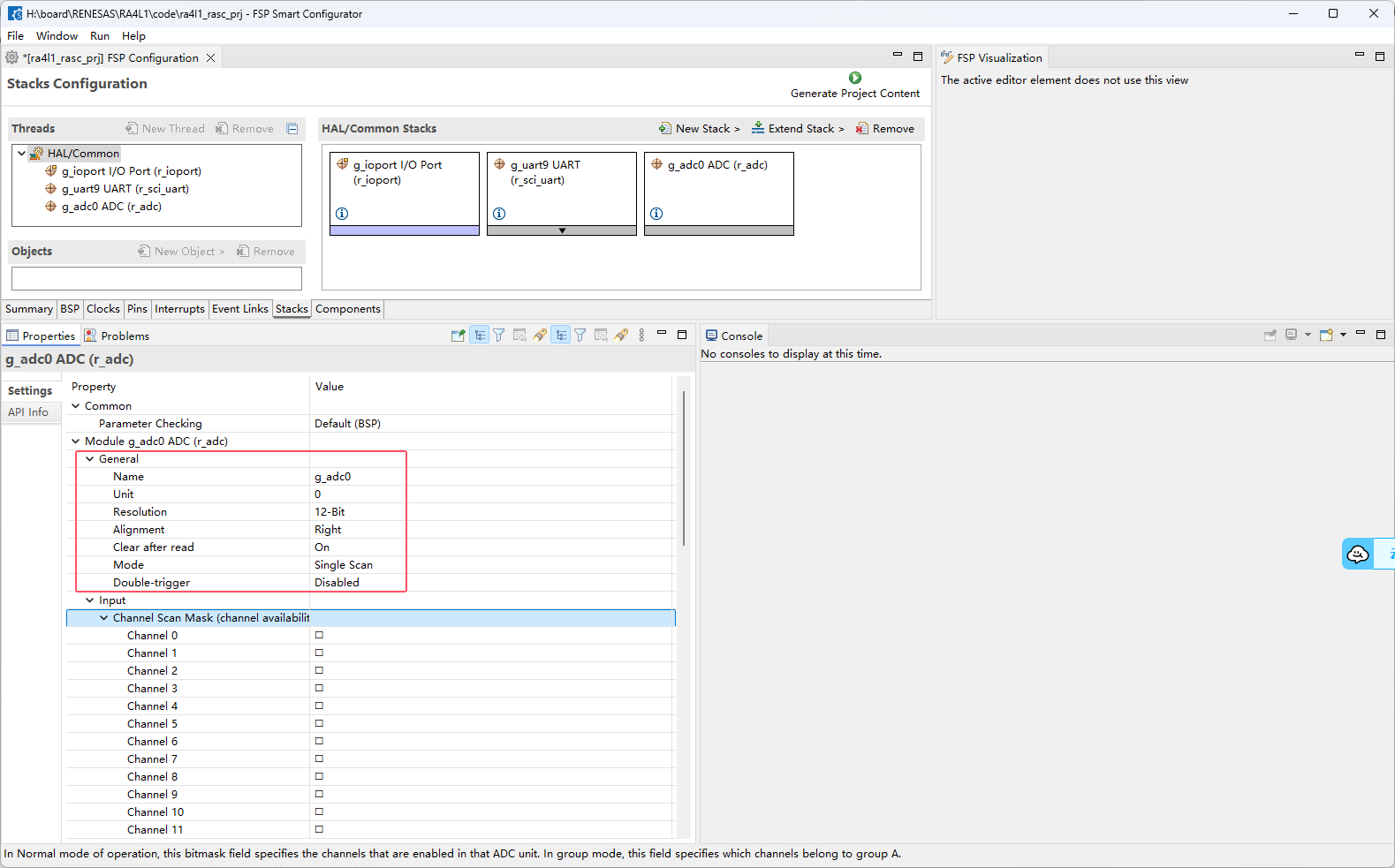The height and width of the screenshot is (868, 1395).
Task: Click the Properties vertical scrollbar
Action: (684, 468)
